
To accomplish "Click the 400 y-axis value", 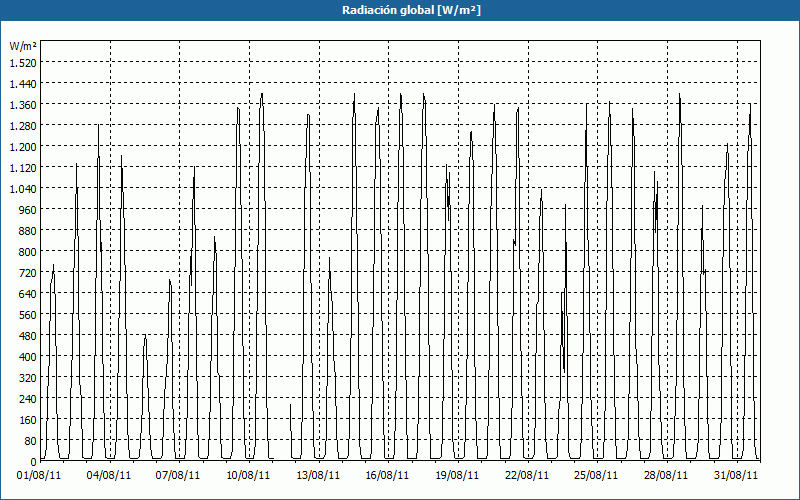I will [x=28, y=357].
